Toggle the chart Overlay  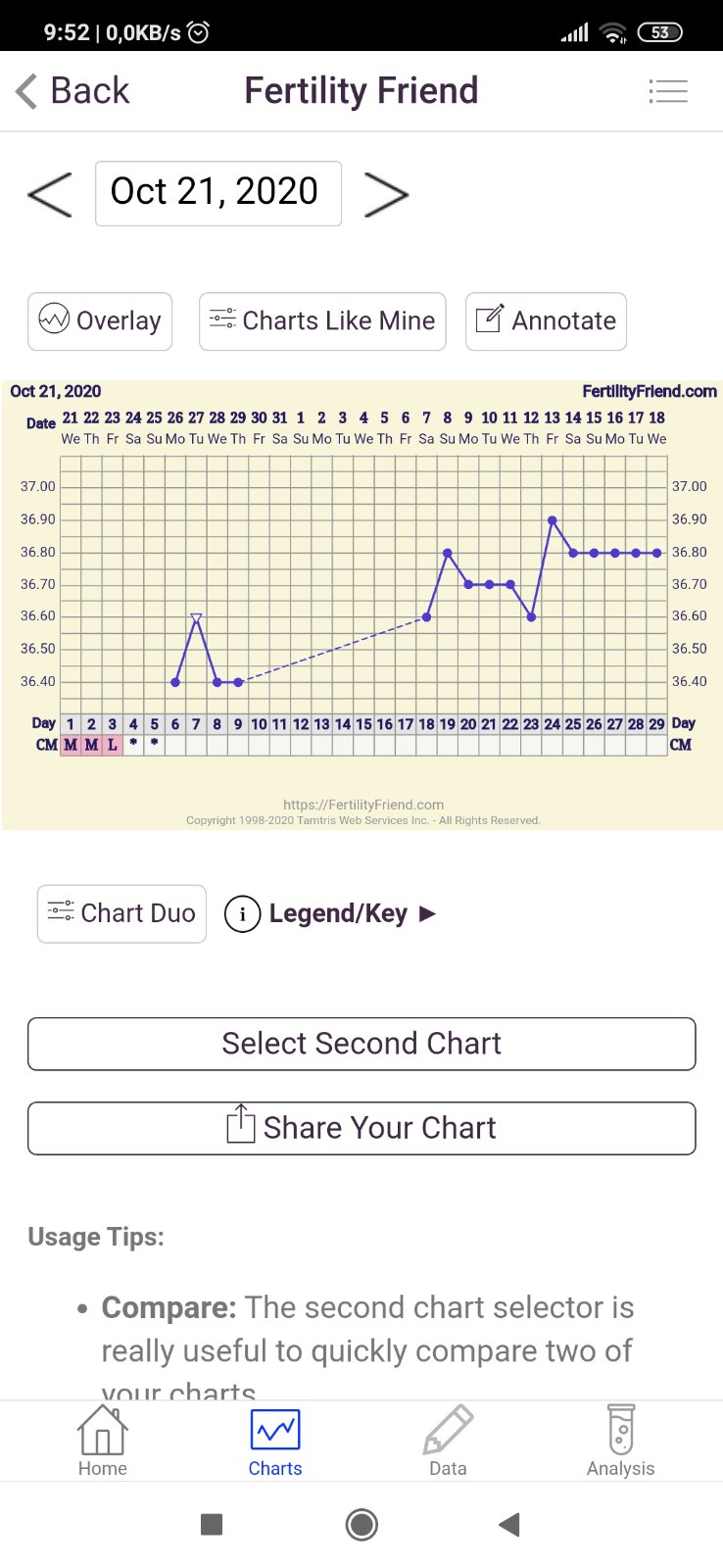tap(100, 320)
